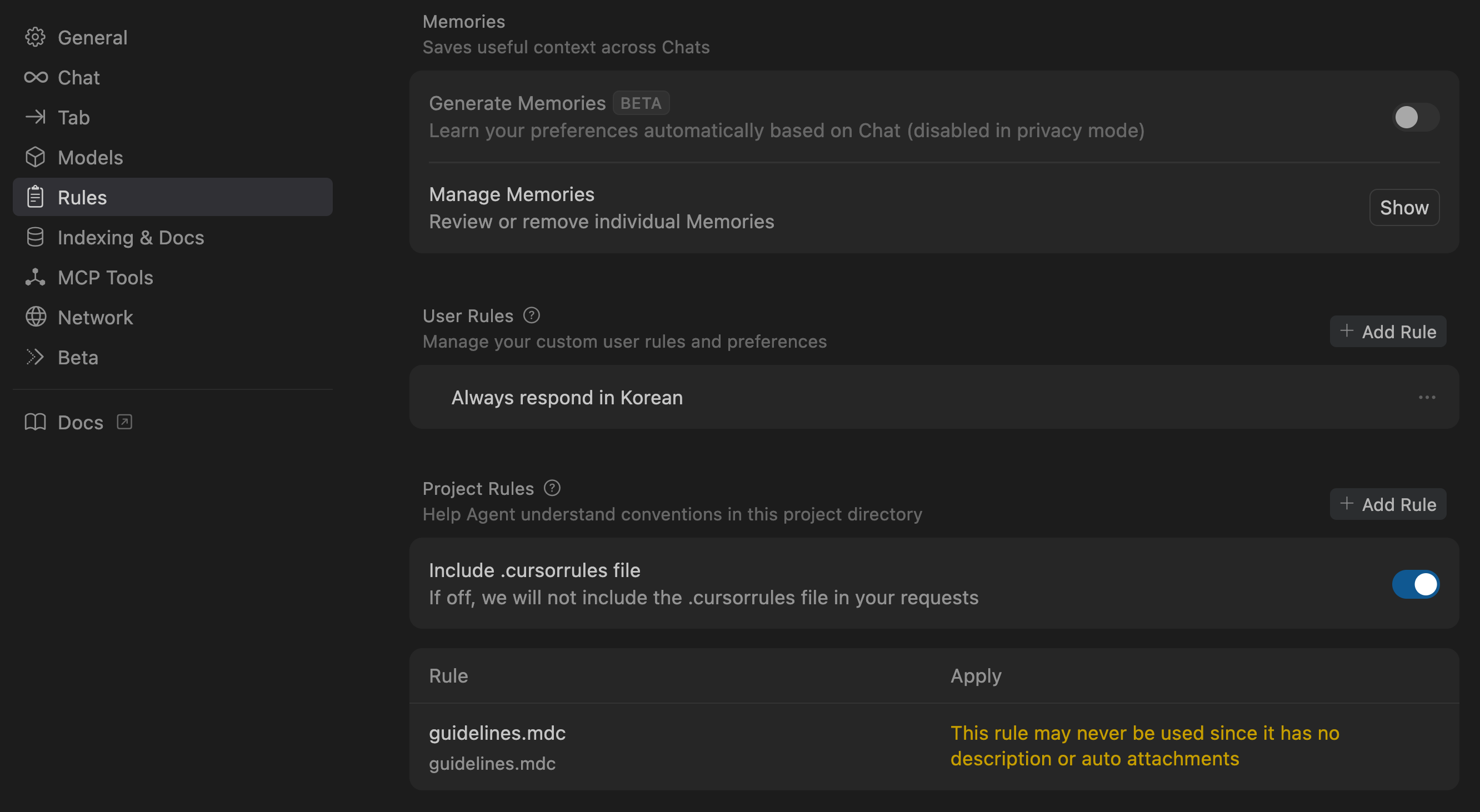Click the MCP Tools node icon

coord(35,277)
